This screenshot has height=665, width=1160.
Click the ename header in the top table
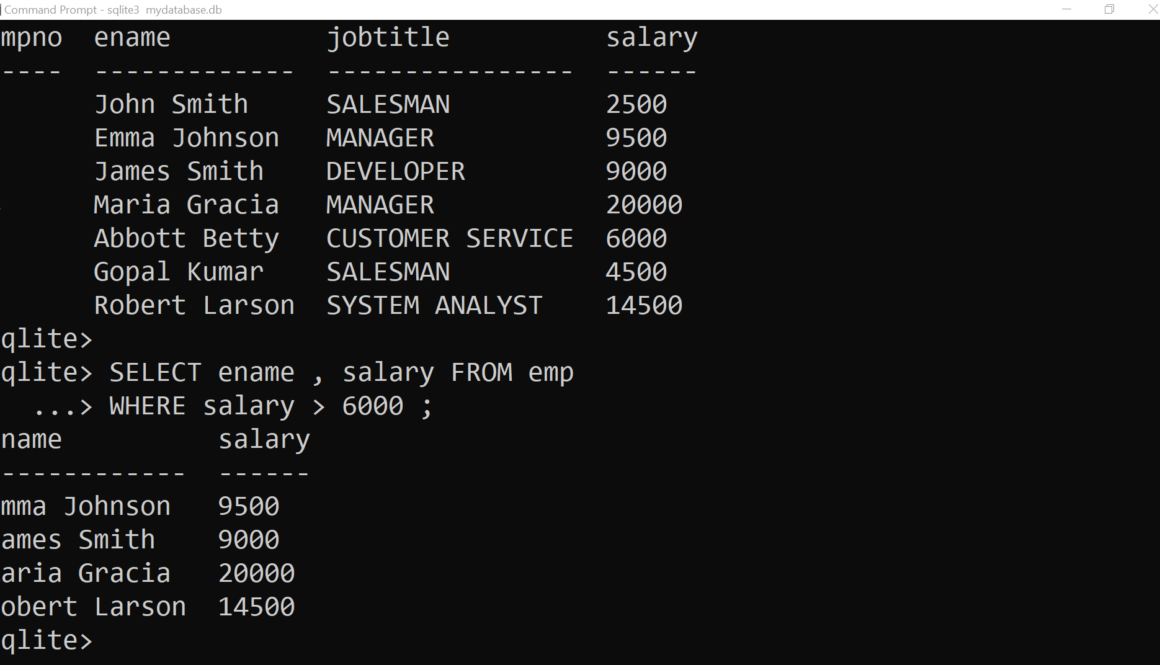pos(132,38)
